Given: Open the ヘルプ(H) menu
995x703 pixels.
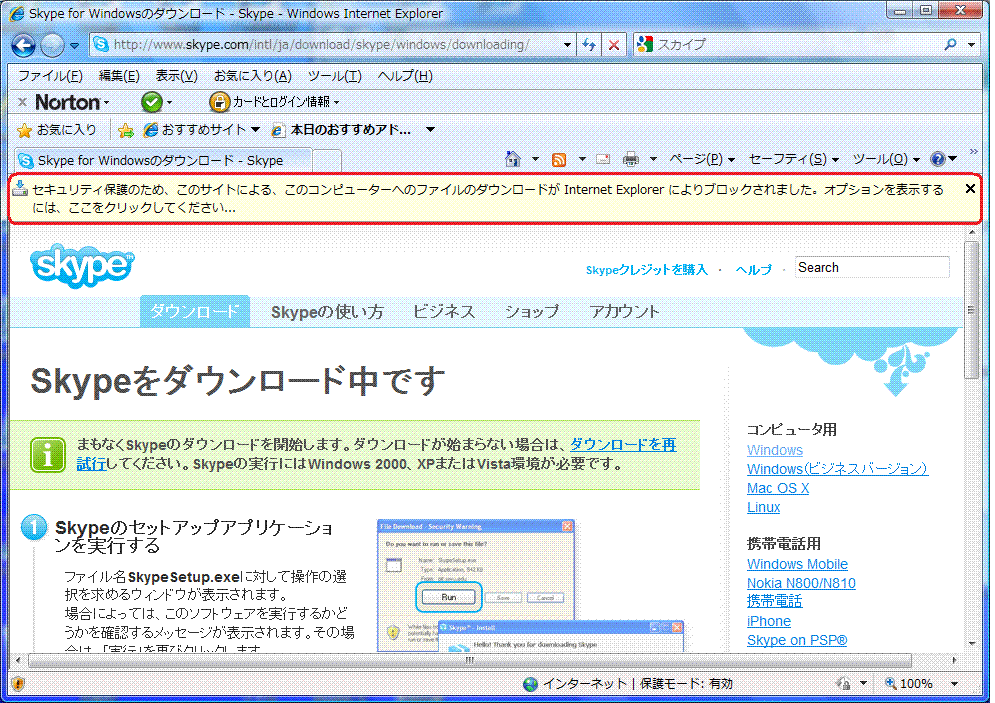Looking at the screenshot, I should click(x=405, y=76).
